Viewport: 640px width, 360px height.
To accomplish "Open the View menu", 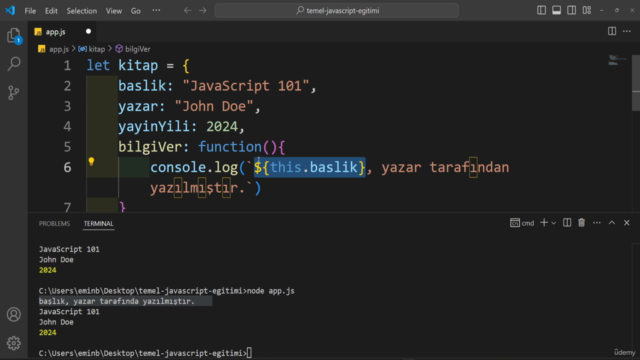I will pos(113,11).
